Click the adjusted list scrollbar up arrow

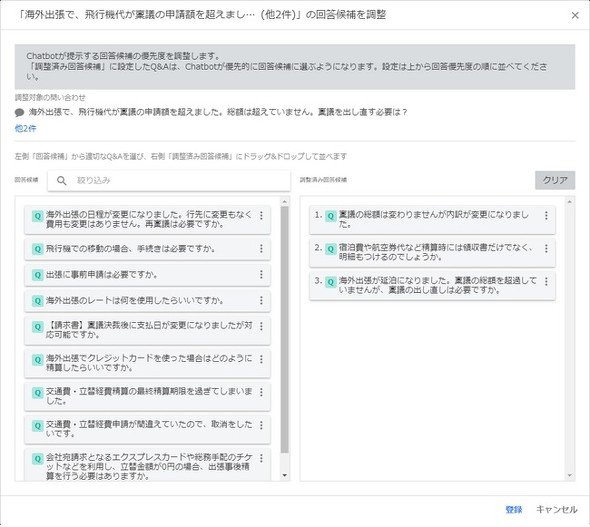click(x=570, y=202)
